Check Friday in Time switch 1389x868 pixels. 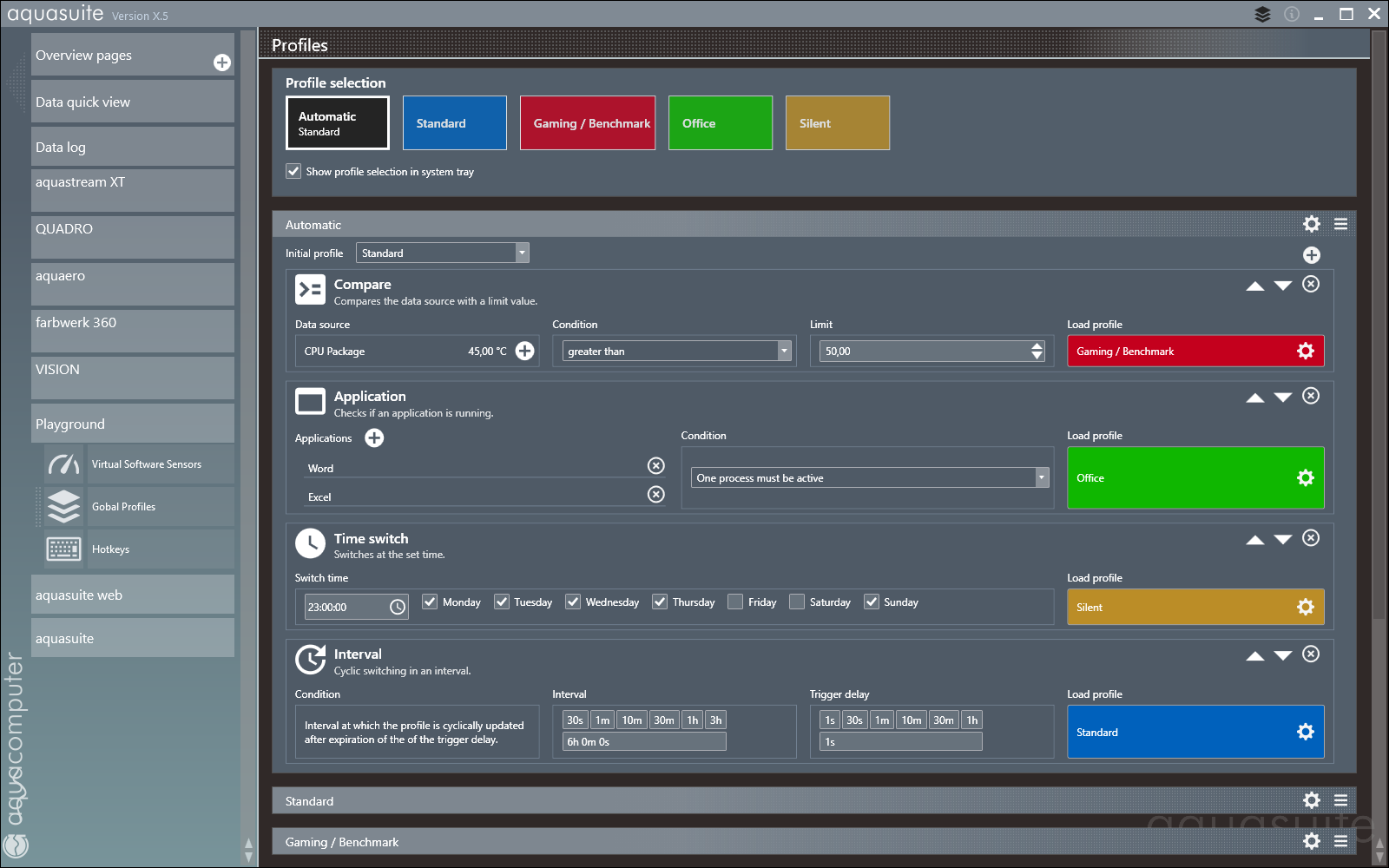coord(735,602)
